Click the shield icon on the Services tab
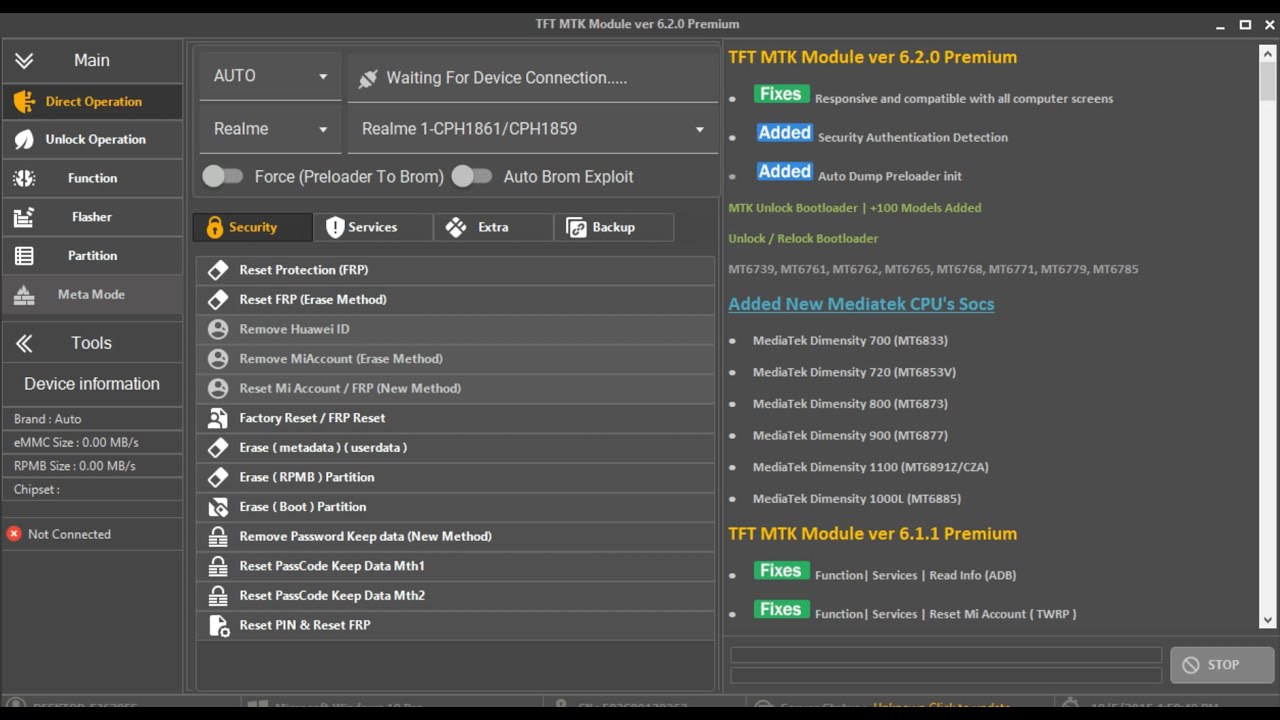This screenshot has width=1280, height=720. pos(335,228)
